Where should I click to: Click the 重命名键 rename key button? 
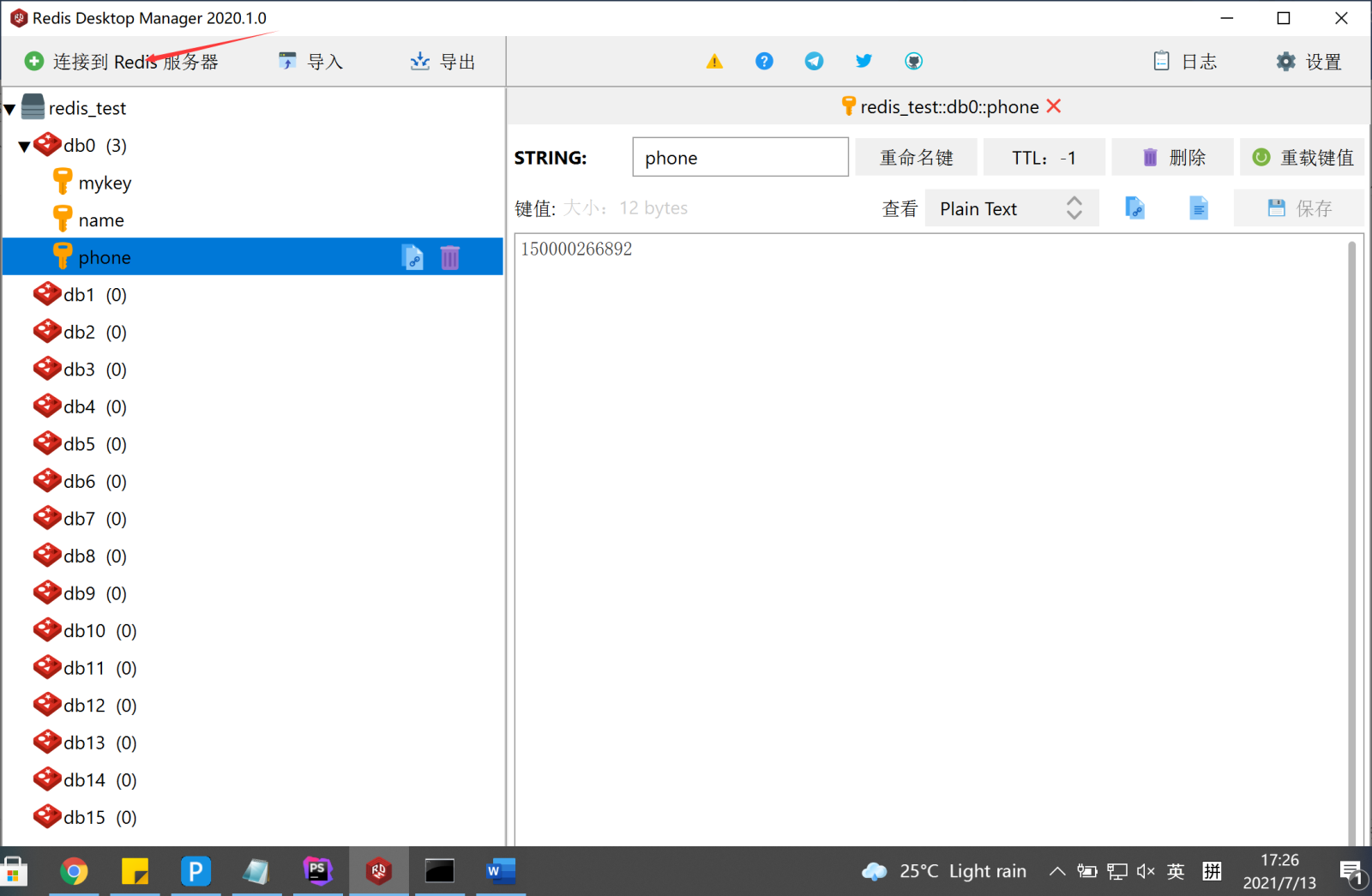pyautogui.click(x=916, y=158)
